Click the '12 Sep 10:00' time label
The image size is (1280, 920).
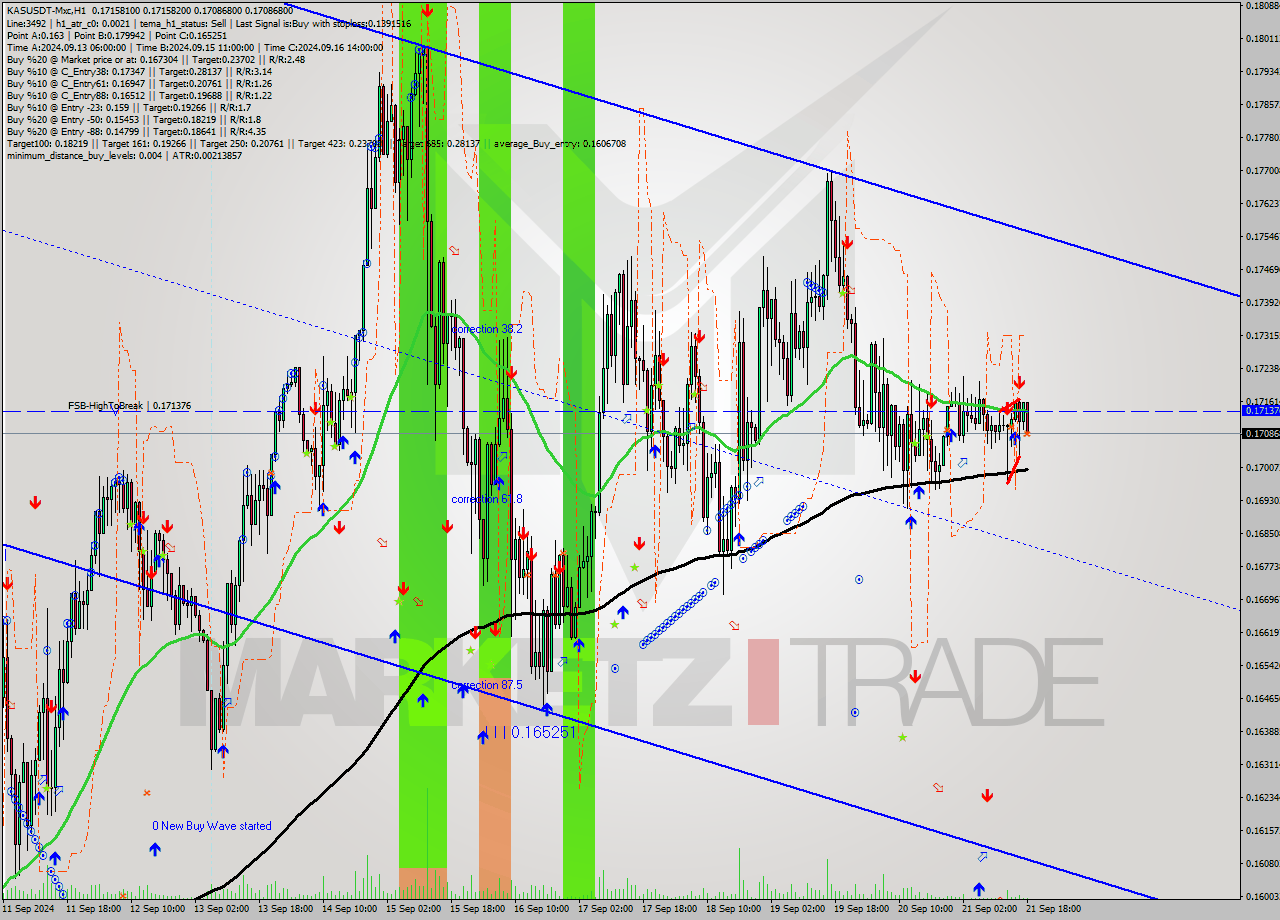click(156, 909)
